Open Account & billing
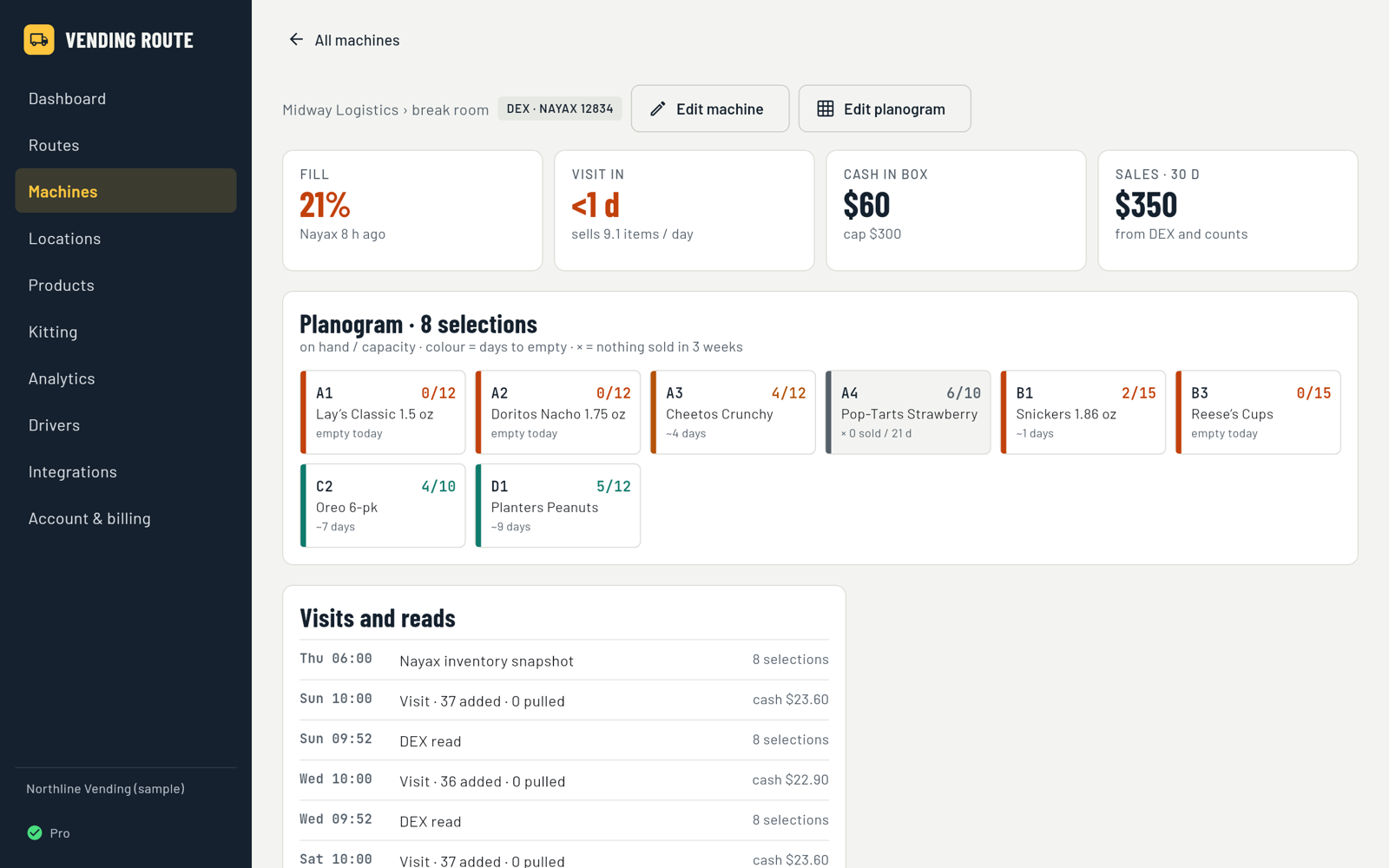This screenshot has height=868, width=1389. point(126,518)
